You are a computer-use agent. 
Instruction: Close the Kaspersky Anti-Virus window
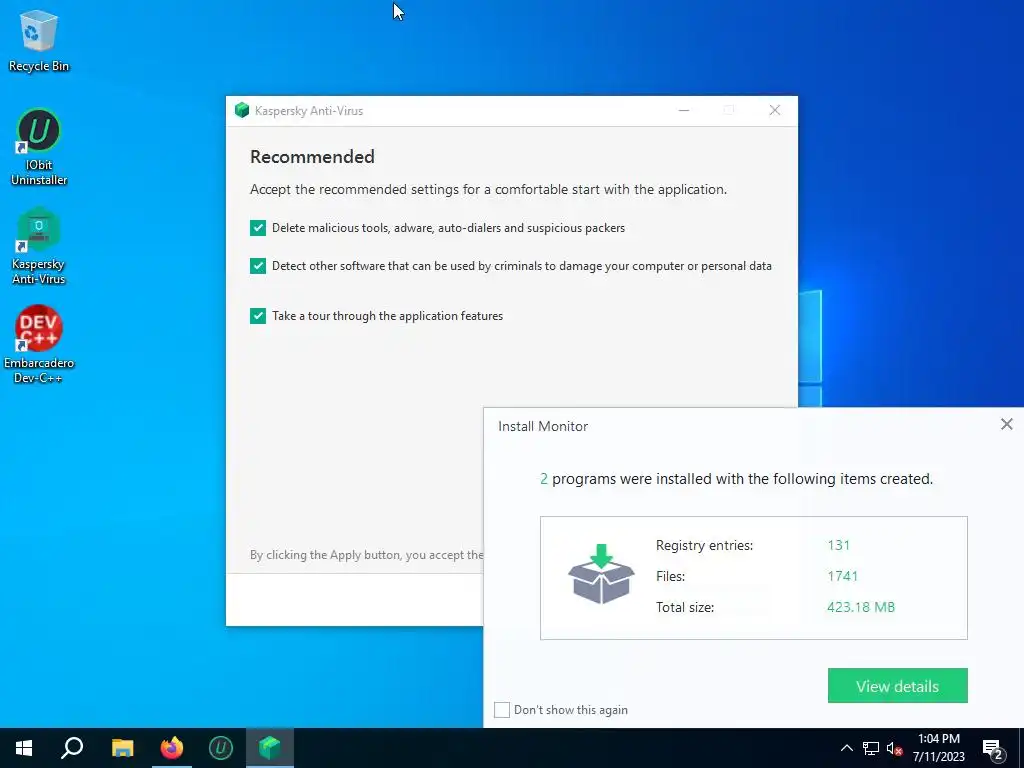point(775,110)
